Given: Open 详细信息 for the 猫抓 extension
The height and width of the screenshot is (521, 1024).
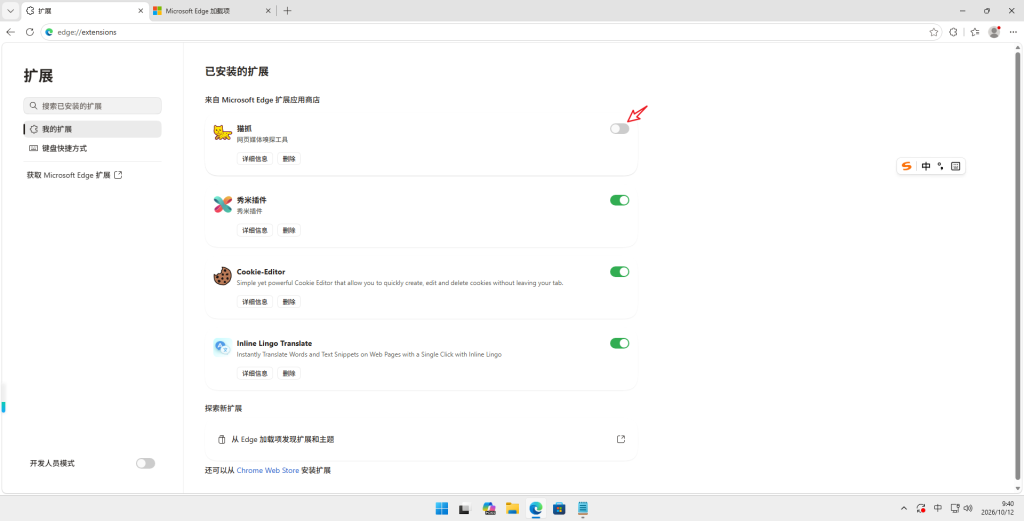Looking at the screenshot, I should click(255, 159).
